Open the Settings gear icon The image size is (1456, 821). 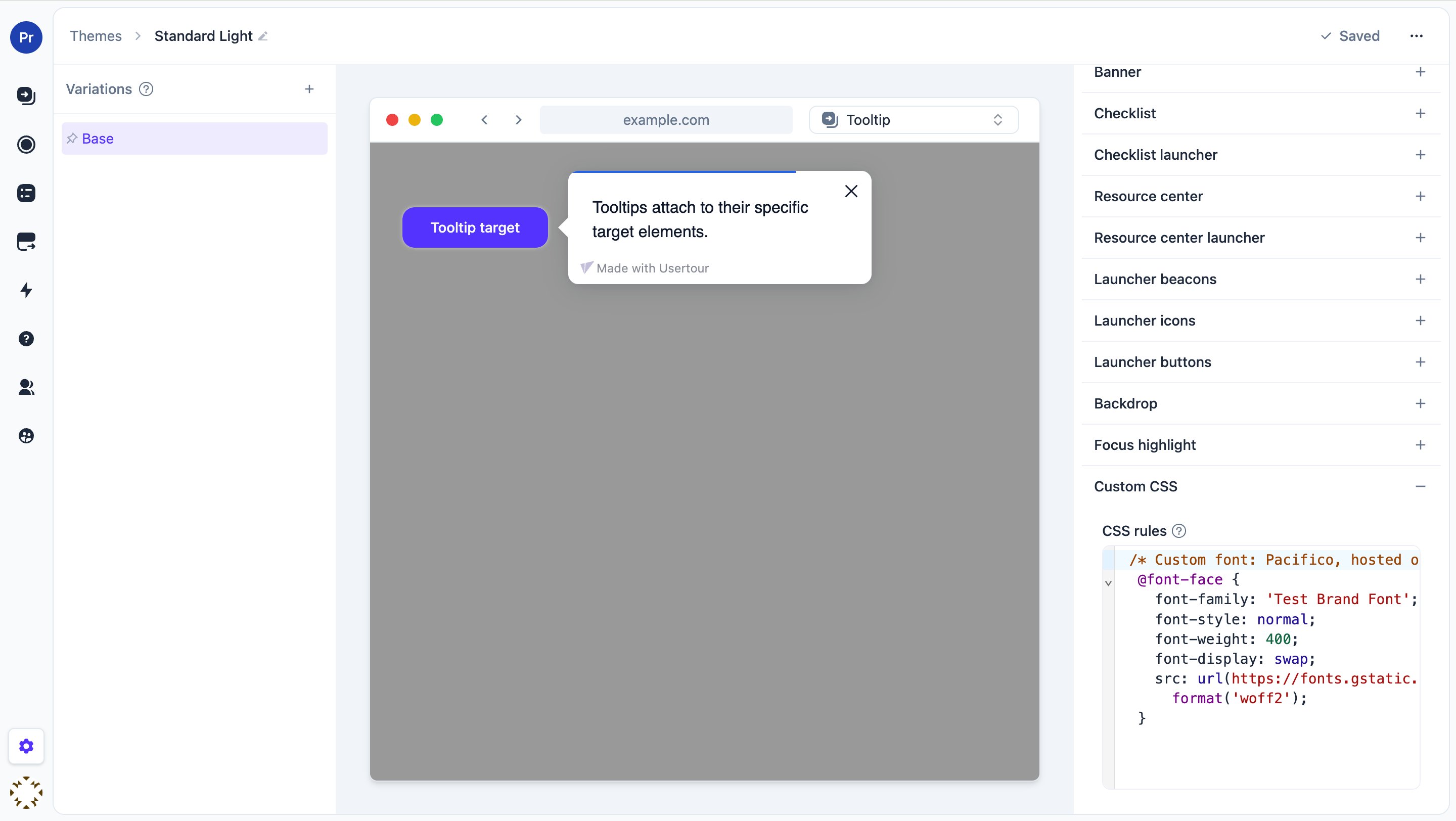click(26, 746)
